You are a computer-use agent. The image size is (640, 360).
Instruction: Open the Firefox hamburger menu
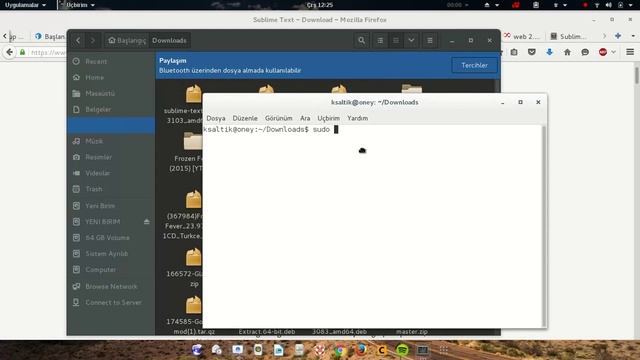(x=630, y=52)
